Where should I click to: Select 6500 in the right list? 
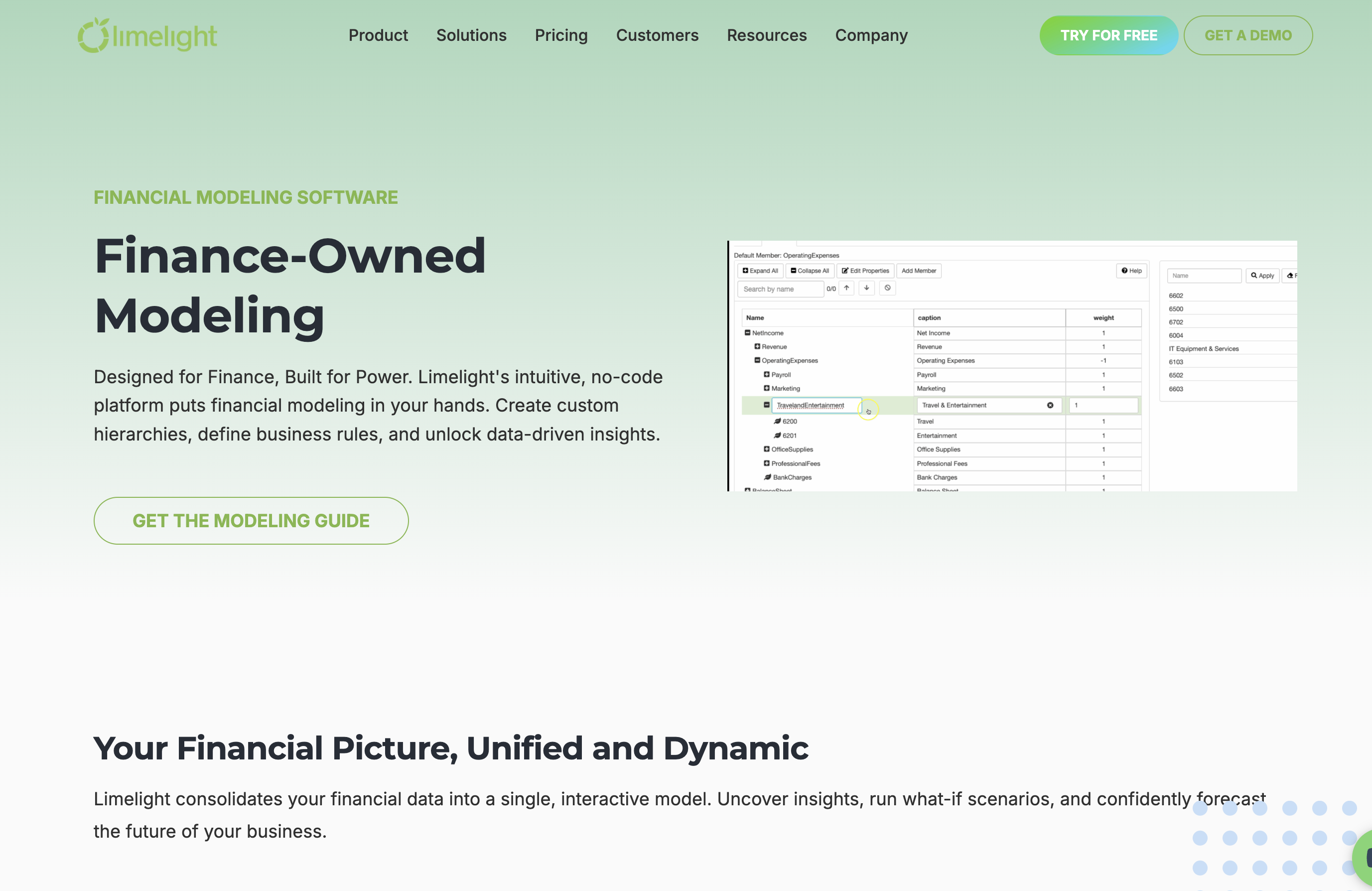click(1176, 309)
